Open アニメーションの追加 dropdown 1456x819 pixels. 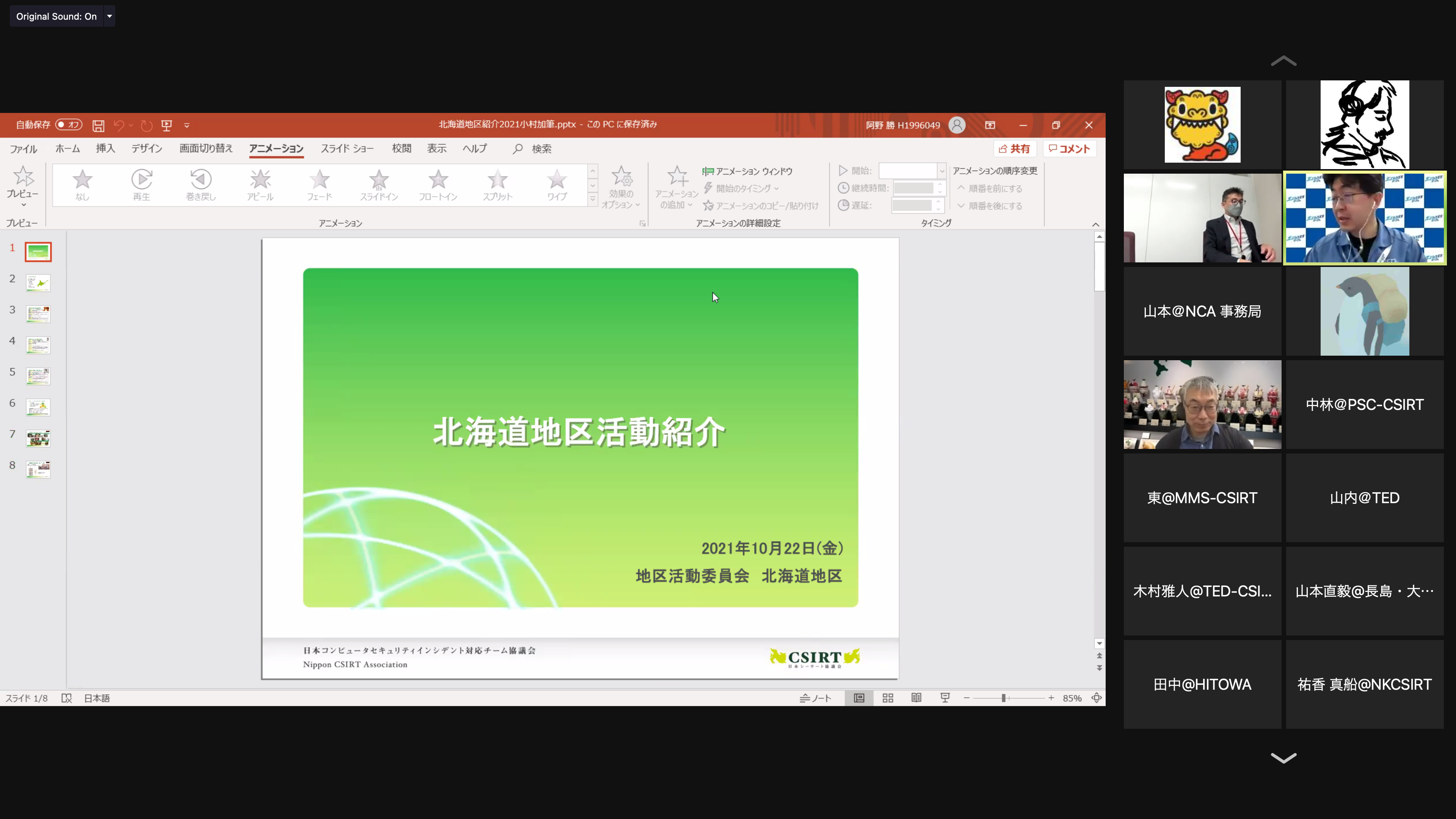(676, 188)
